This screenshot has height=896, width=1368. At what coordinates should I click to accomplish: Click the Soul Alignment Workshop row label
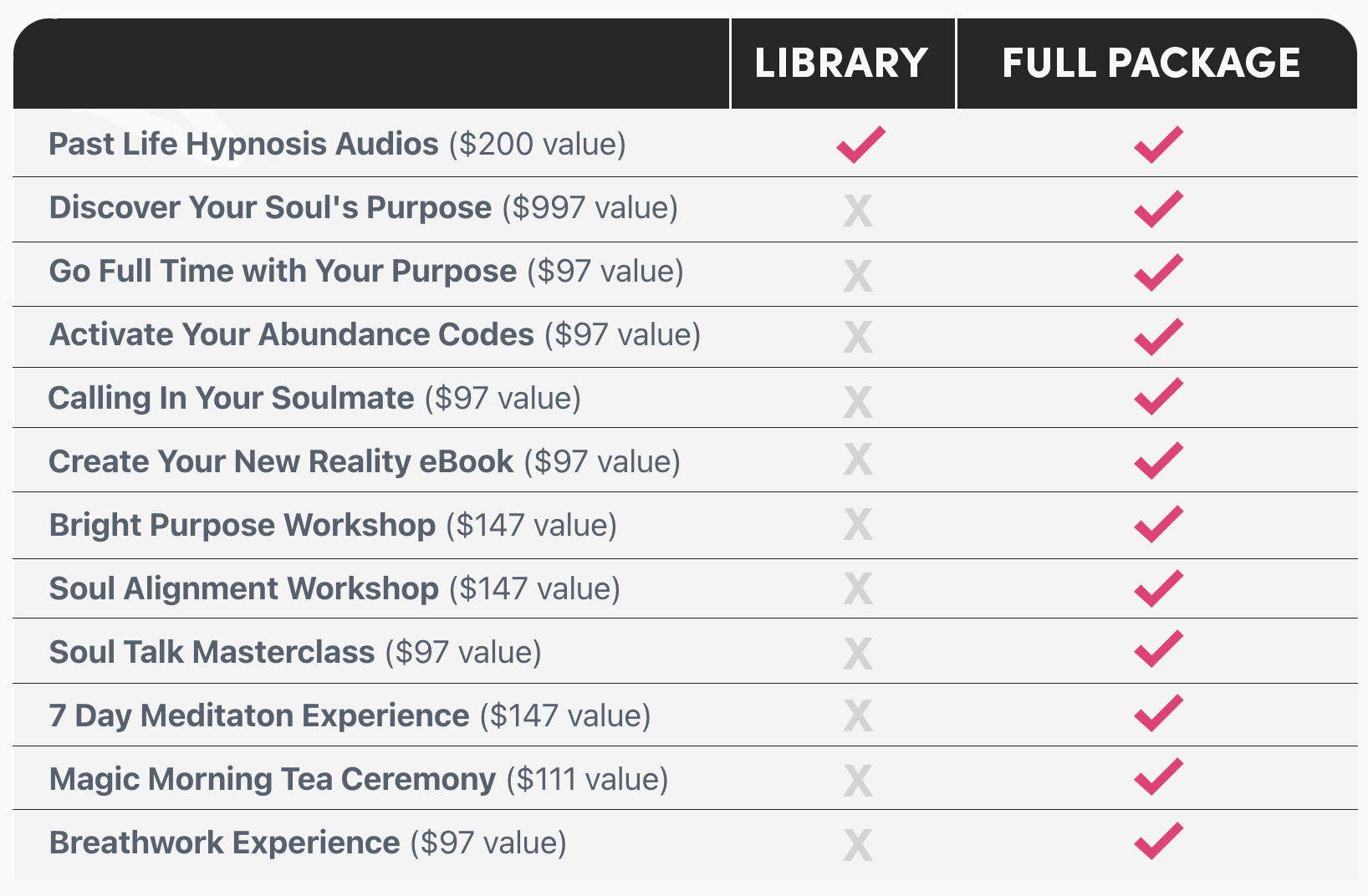pyautogui.click(x=244, y=589)
